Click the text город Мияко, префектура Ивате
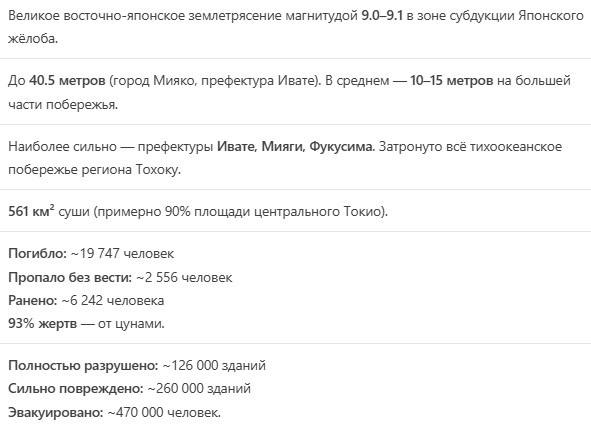Image resolution: width=591 pixels, height=427 pixels. pyautogui.click(x=213, y=81)
